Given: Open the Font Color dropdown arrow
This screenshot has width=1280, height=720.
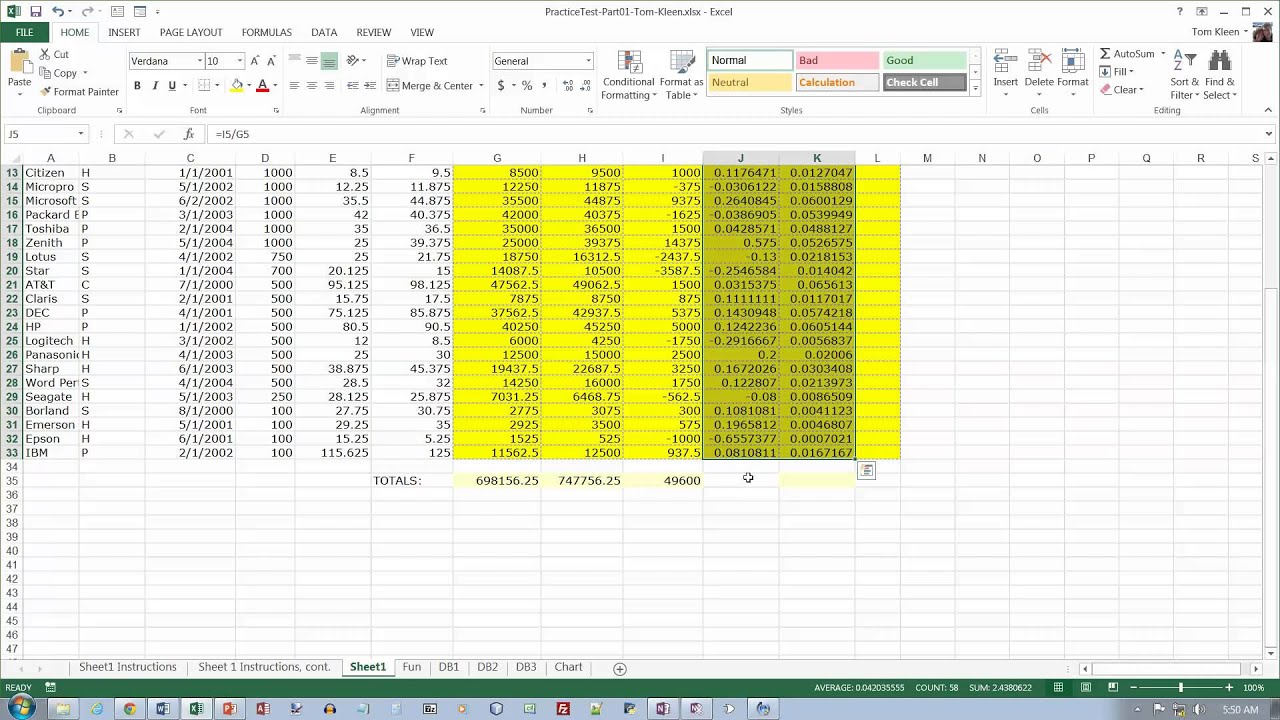Looking at the screenshot, I should click(275, 86).
